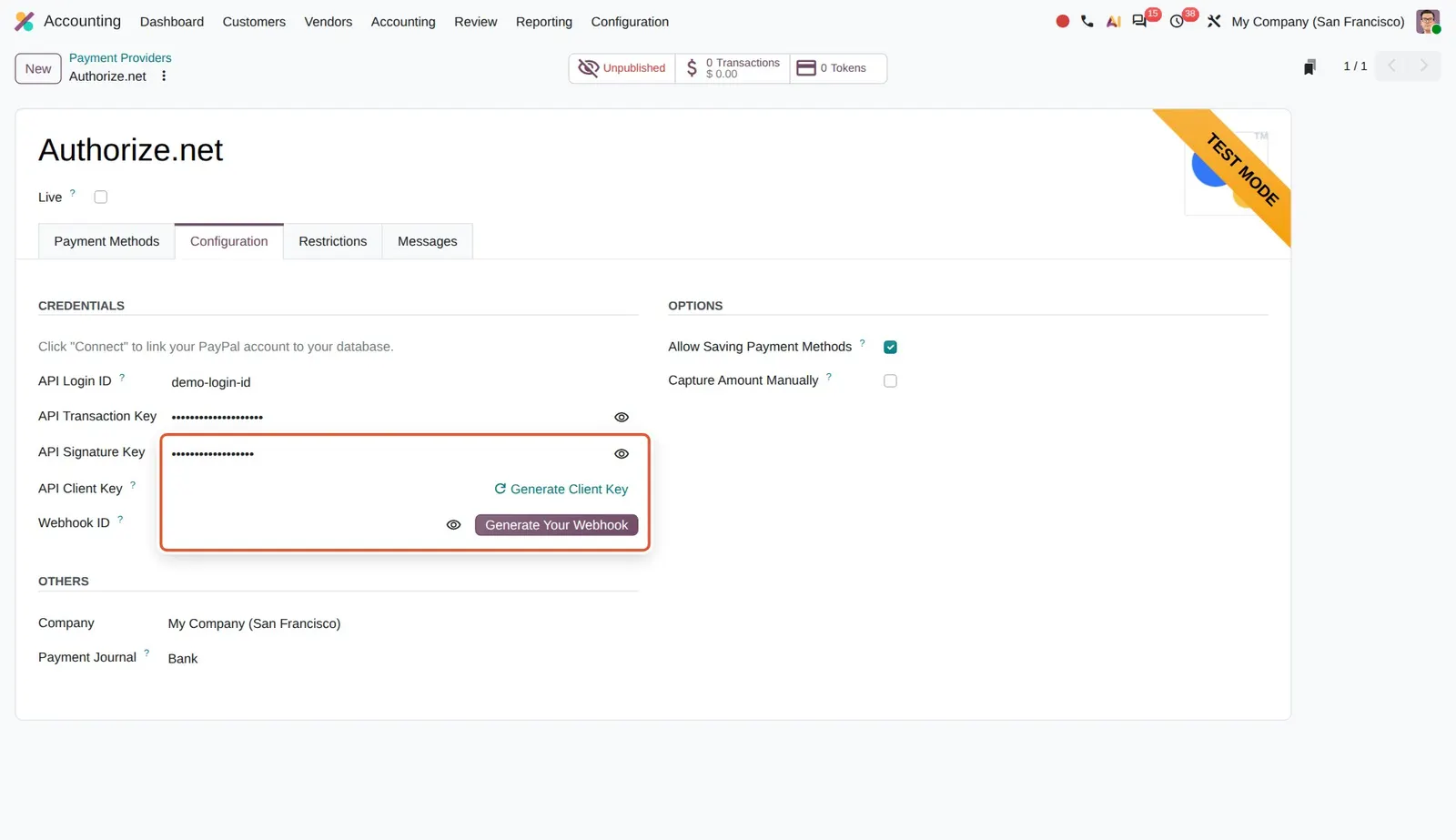The width and height of the screenshot is (1456, 840).
Task: Open the Company field dropdown
Action: tap(402, 623)
